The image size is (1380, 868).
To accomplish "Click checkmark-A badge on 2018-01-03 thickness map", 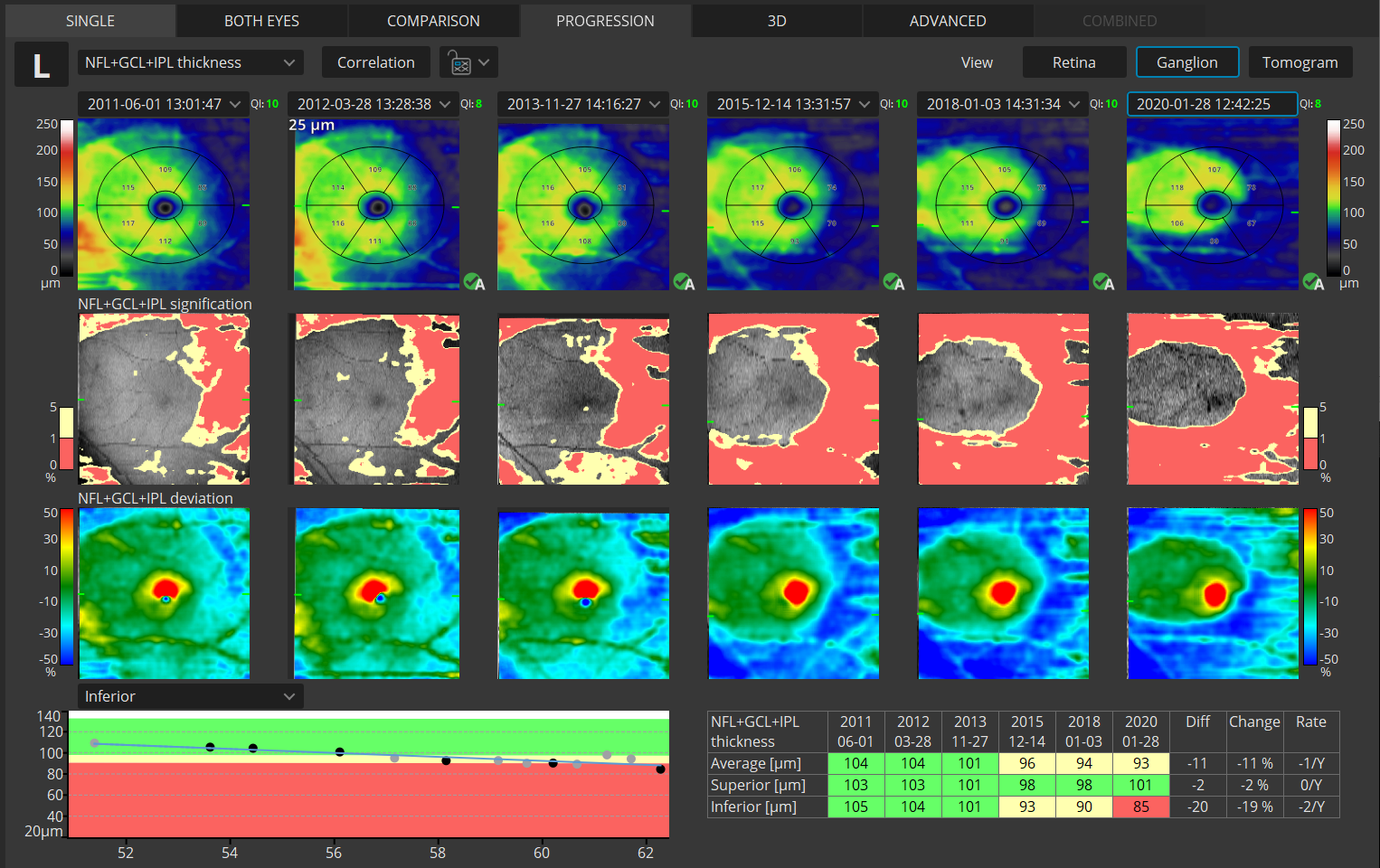I will 1103,282.
